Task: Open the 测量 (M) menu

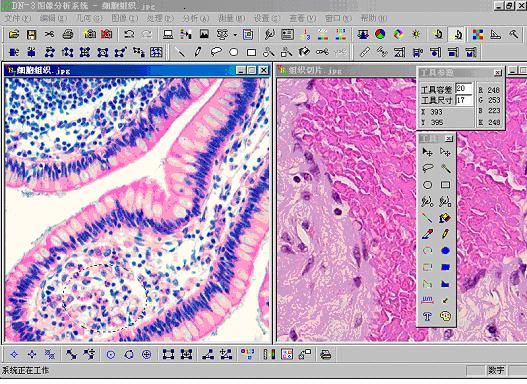Action: click(x=231, y=18)
